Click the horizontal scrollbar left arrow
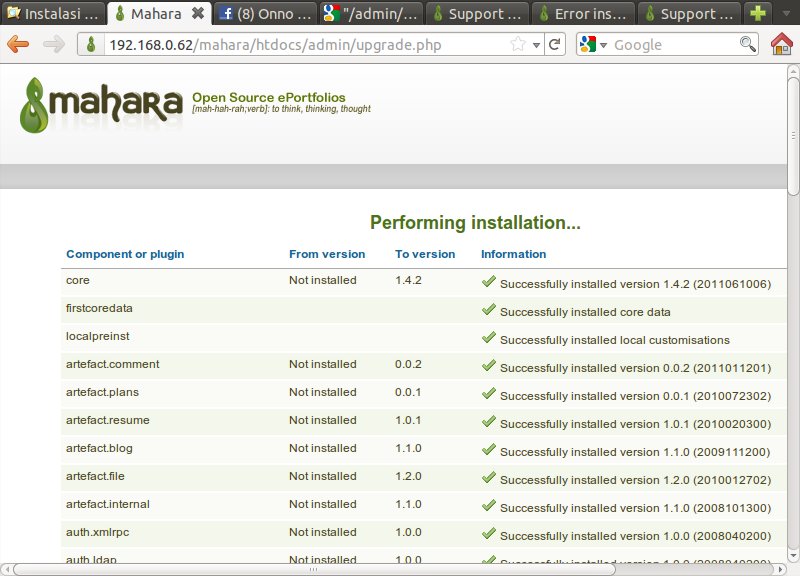Image resolution: width=800 pixels, height=576 pixels. point(7,569)
